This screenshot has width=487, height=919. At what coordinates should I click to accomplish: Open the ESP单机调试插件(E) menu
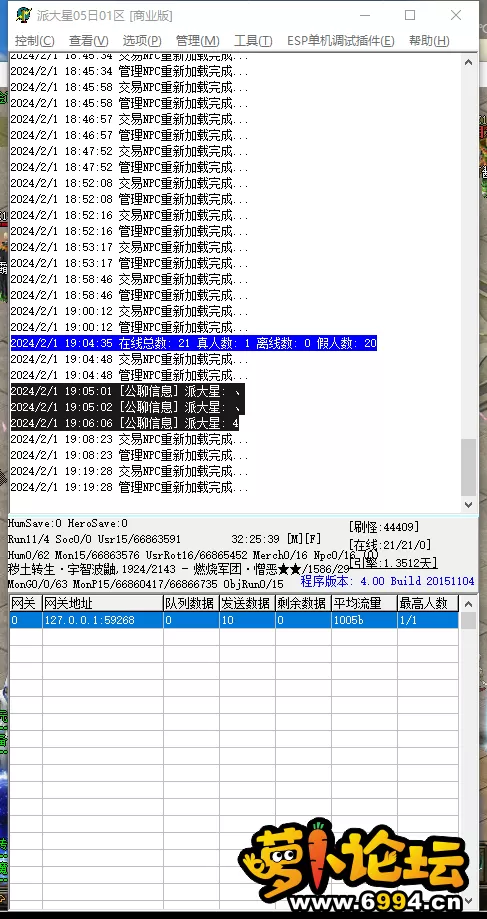pyautogui.click(x=340, y=41)
